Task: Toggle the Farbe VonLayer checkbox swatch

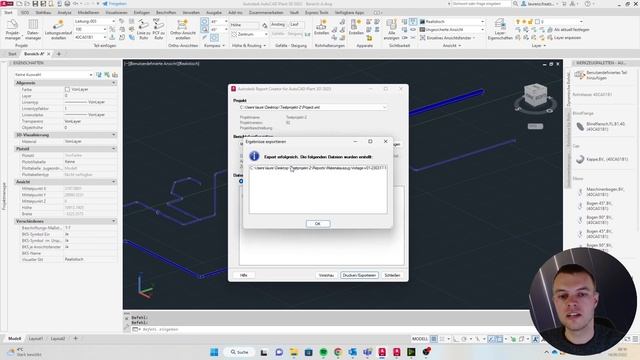Action: coord(67,89)
